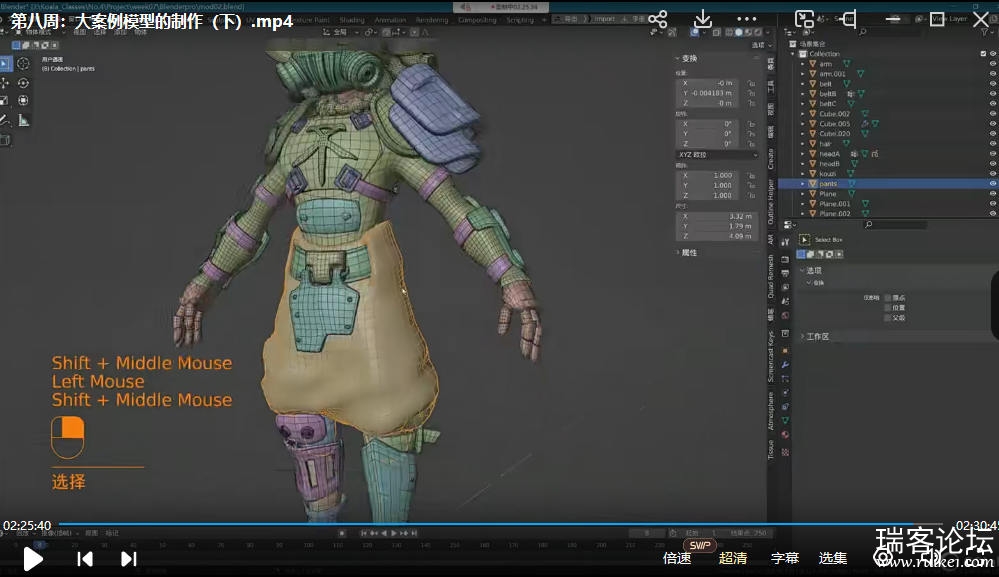The width and height of the screenshot is (999, 577).
Task: Click the Select Box icon in properties panel
Action: pyautogui.click(x=805, y=239)
